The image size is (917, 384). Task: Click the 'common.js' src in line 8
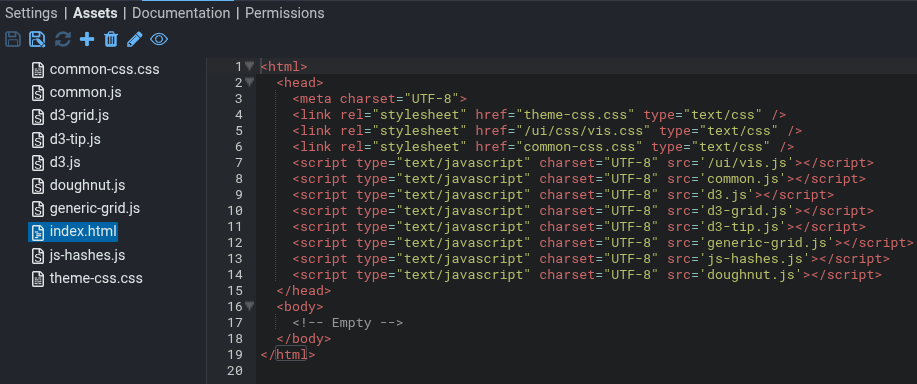pos(743,178)
